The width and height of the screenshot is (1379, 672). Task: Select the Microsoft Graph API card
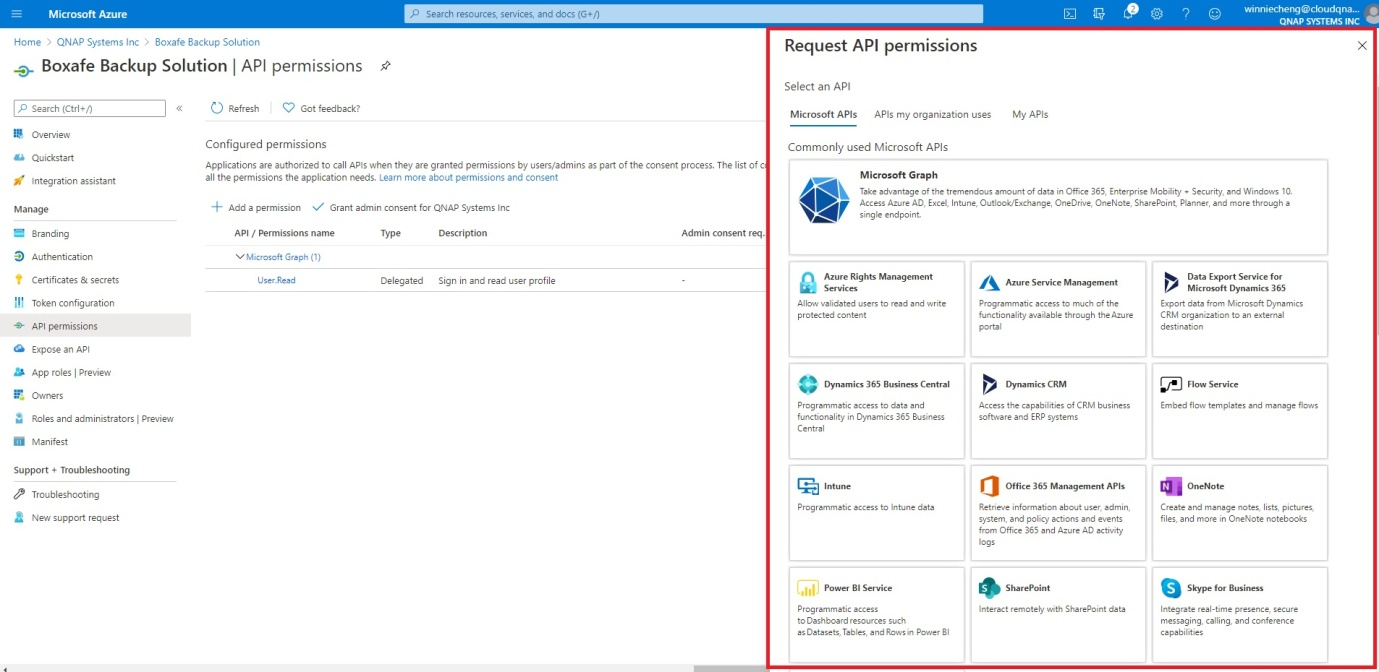tap(1058, 207)
